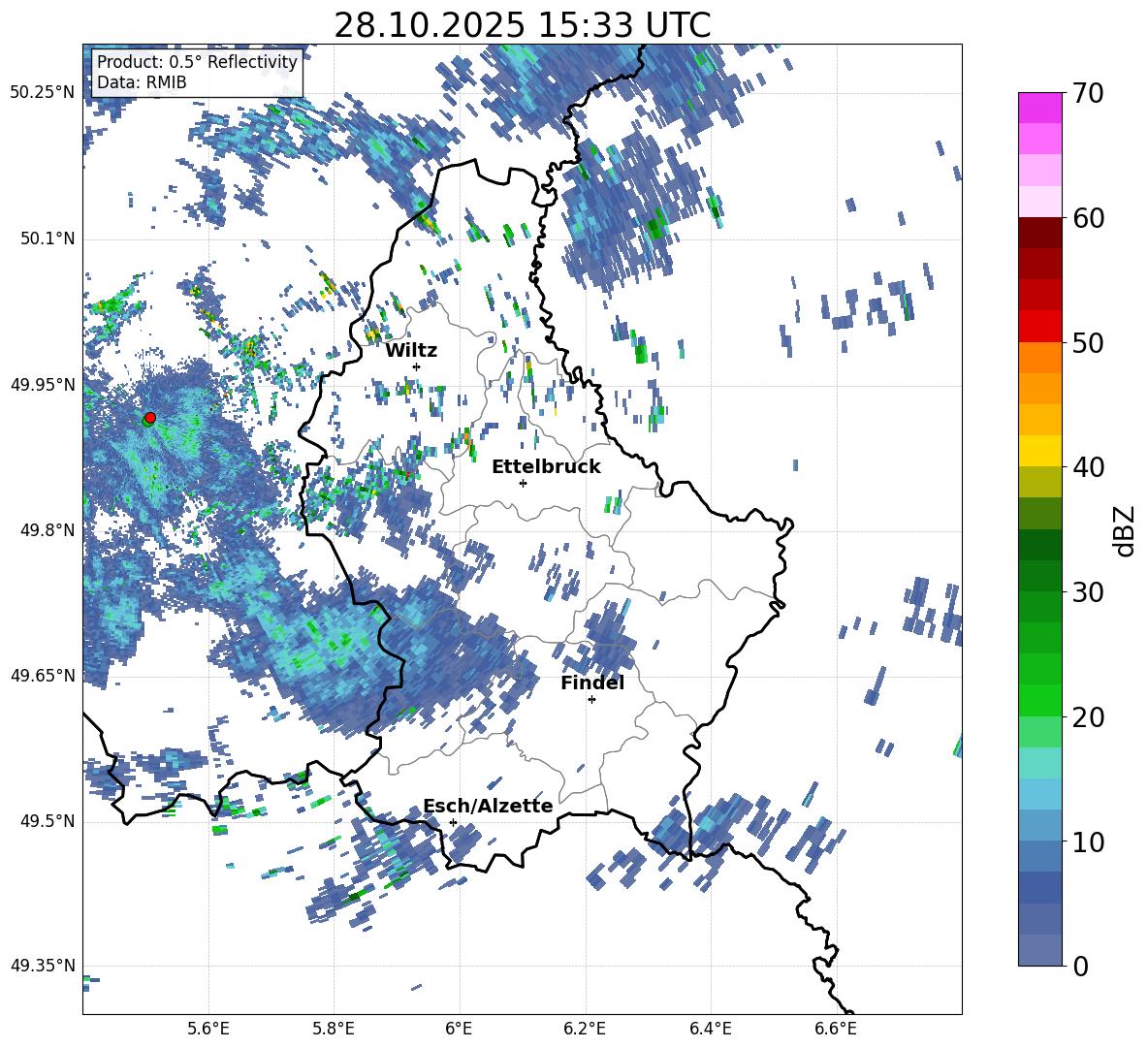Click the 49.35°N latitude tick label
1148x1048 pixels.
tap(42, 967)
